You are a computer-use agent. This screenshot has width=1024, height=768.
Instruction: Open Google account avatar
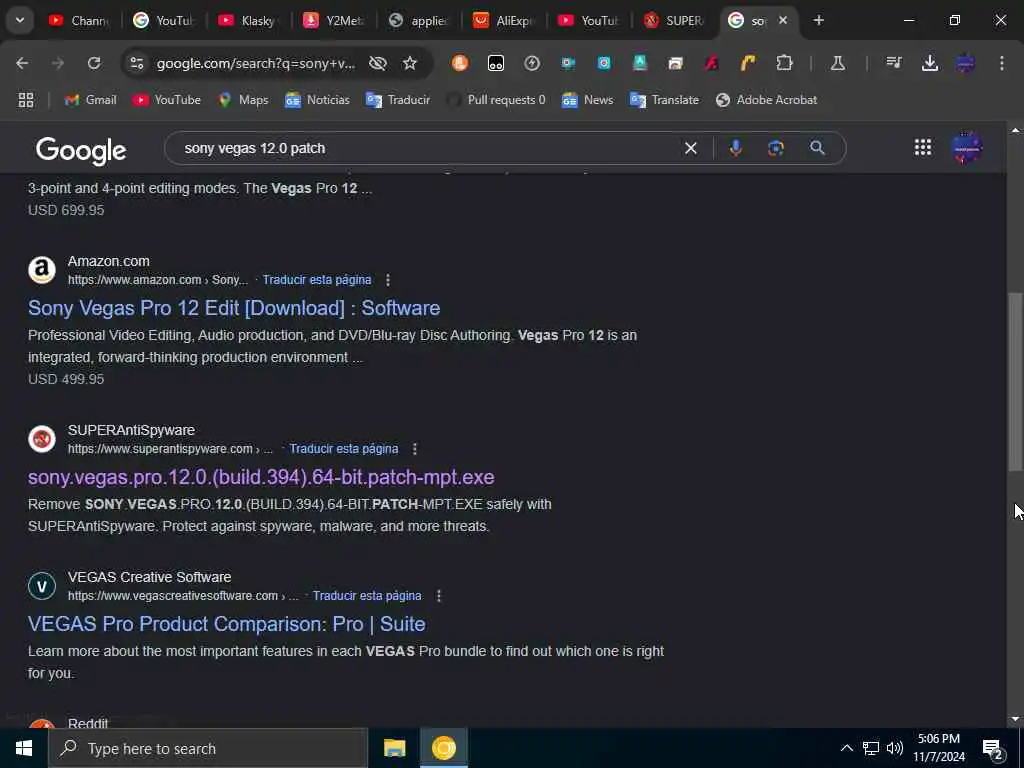coord(967,148)
